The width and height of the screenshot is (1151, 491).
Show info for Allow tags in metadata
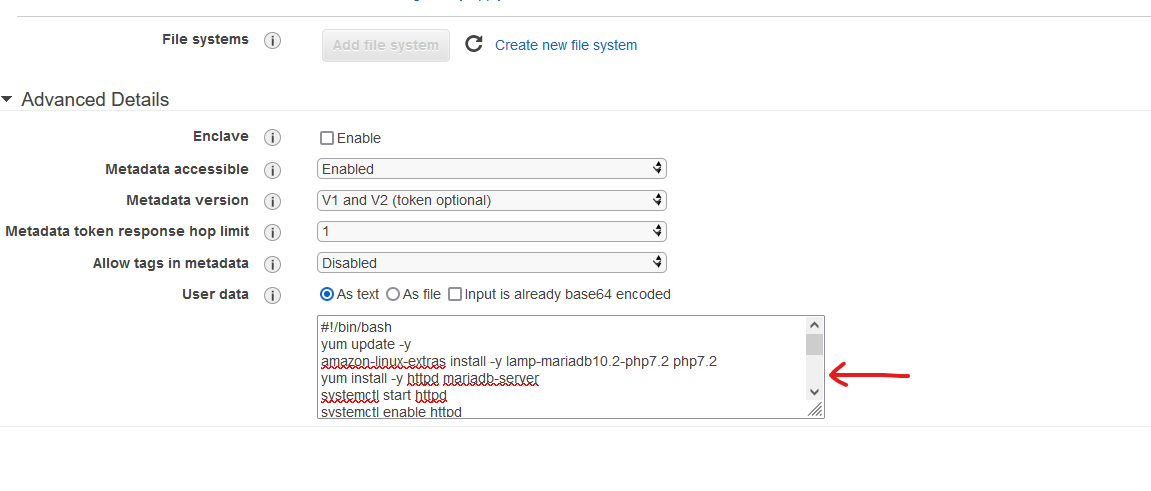(x=272, y=264)
